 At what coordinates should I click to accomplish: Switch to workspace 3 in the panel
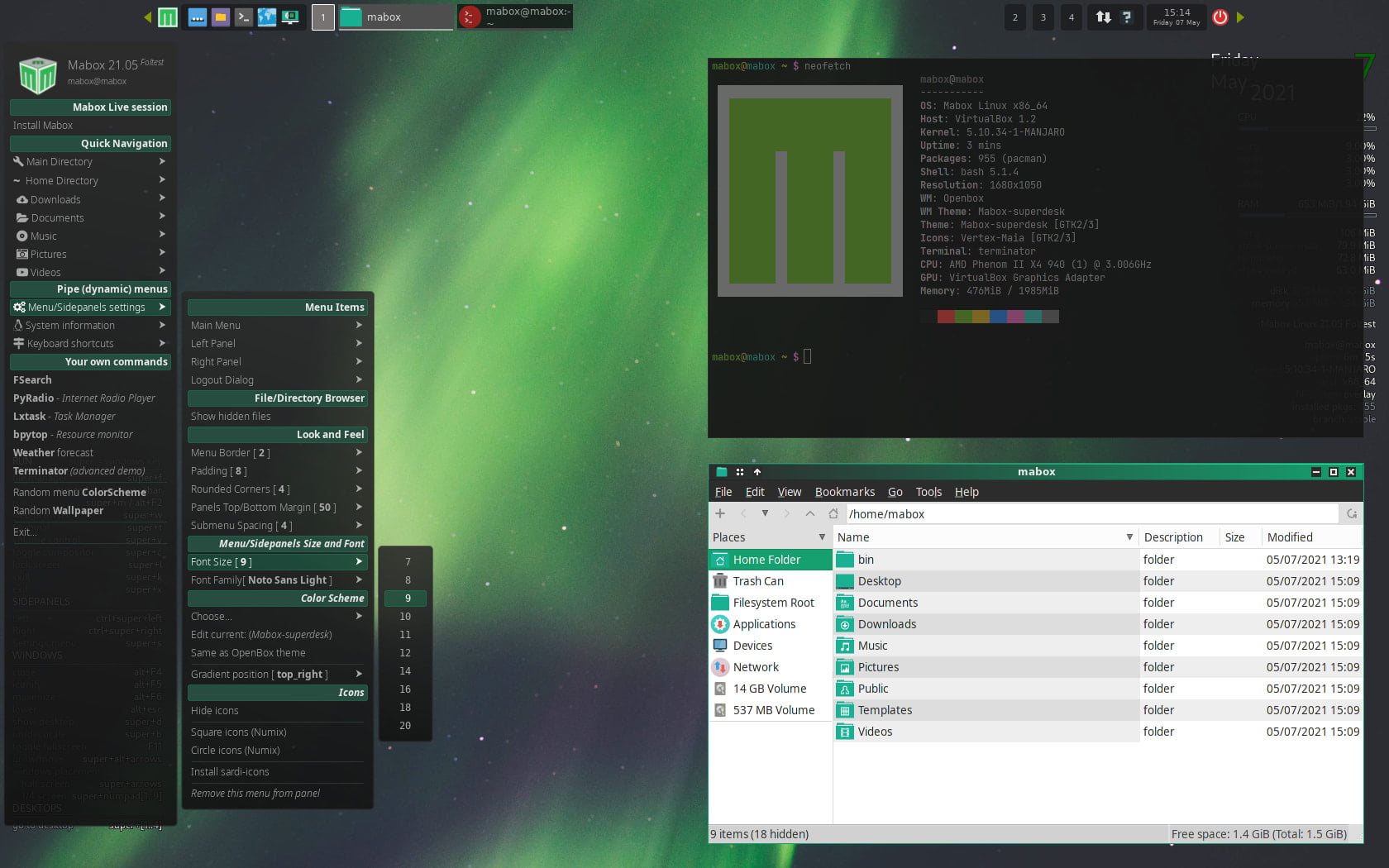(1043, 17)
